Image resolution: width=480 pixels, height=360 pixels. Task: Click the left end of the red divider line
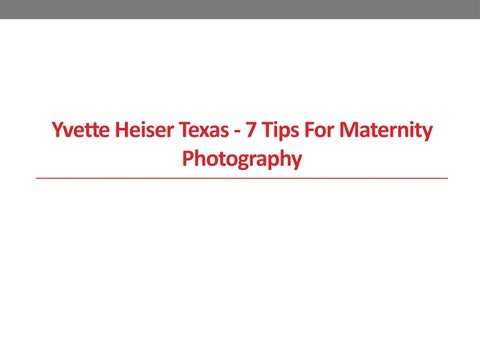tap(37, 178)
